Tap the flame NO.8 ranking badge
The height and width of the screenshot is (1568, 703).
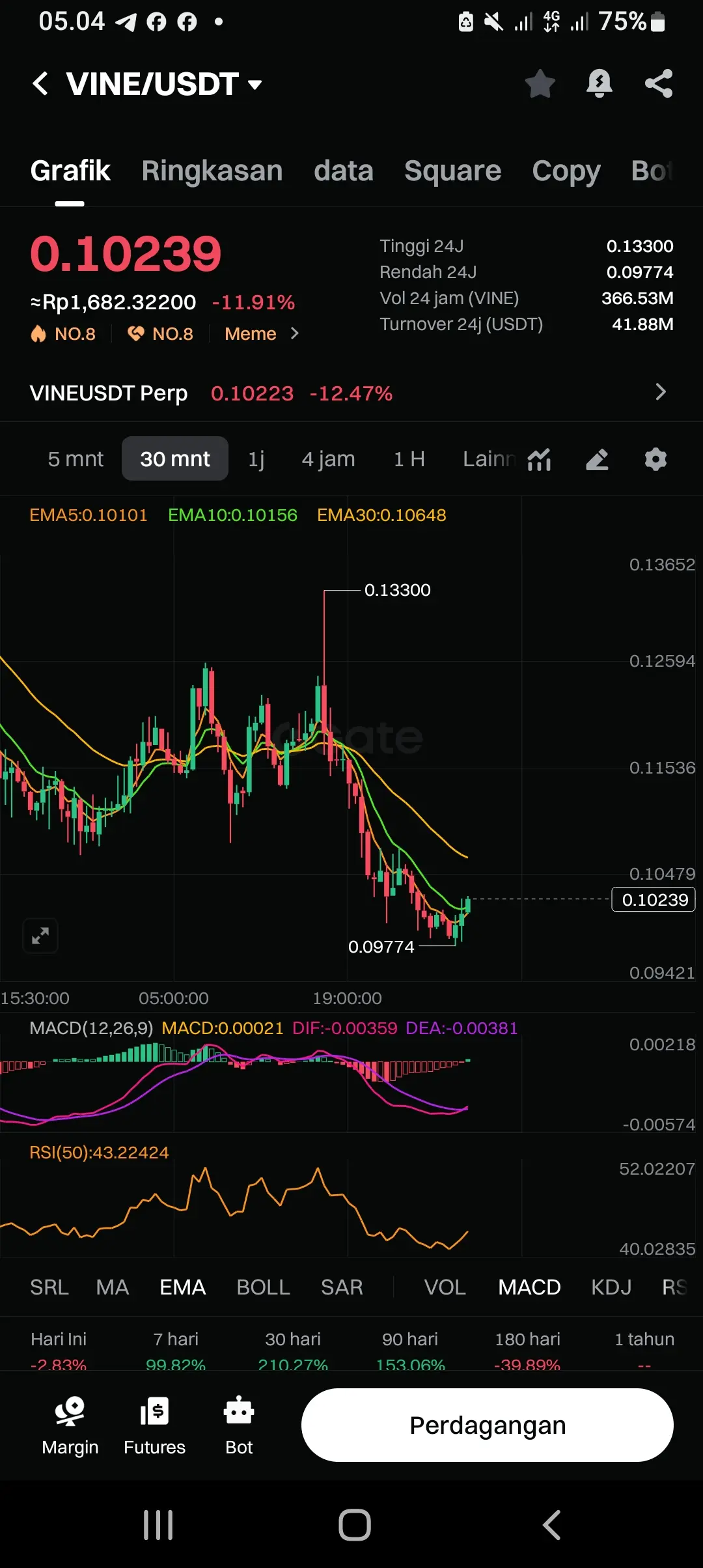coord(63,334)
